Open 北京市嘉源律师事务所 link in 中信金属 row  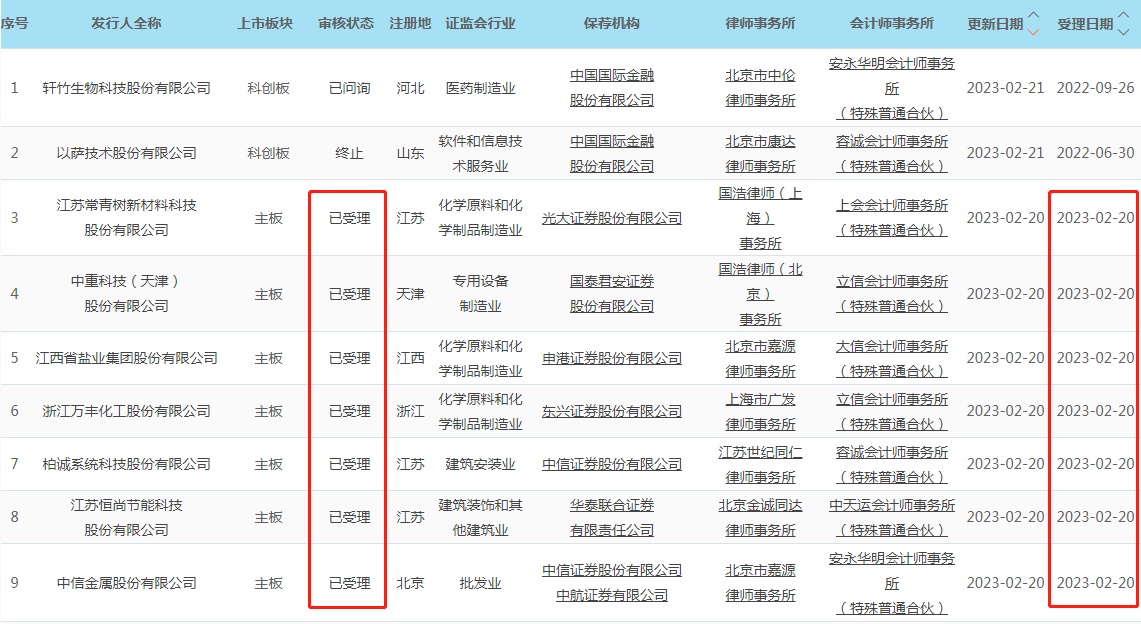(x=760, y=583)
